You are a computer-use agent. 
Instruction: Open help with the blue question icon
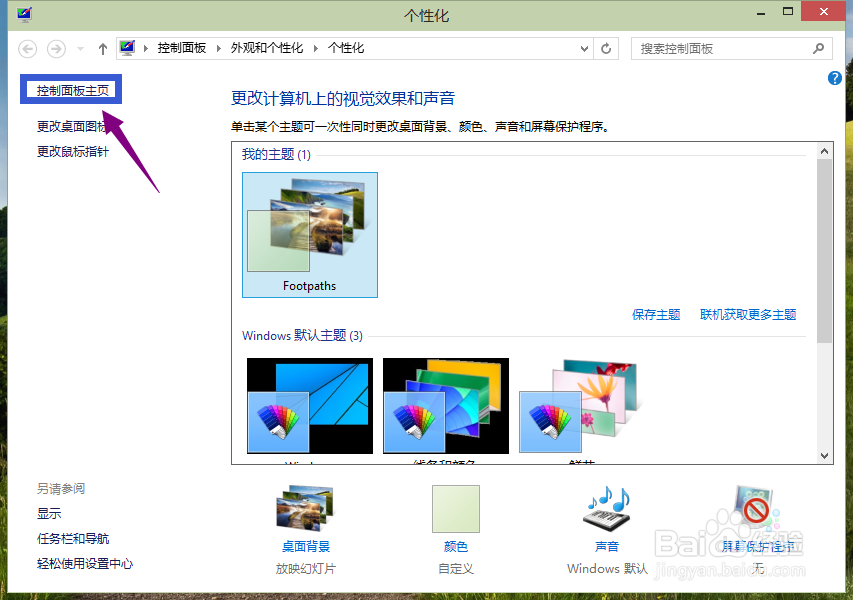(x=835, y=78)
